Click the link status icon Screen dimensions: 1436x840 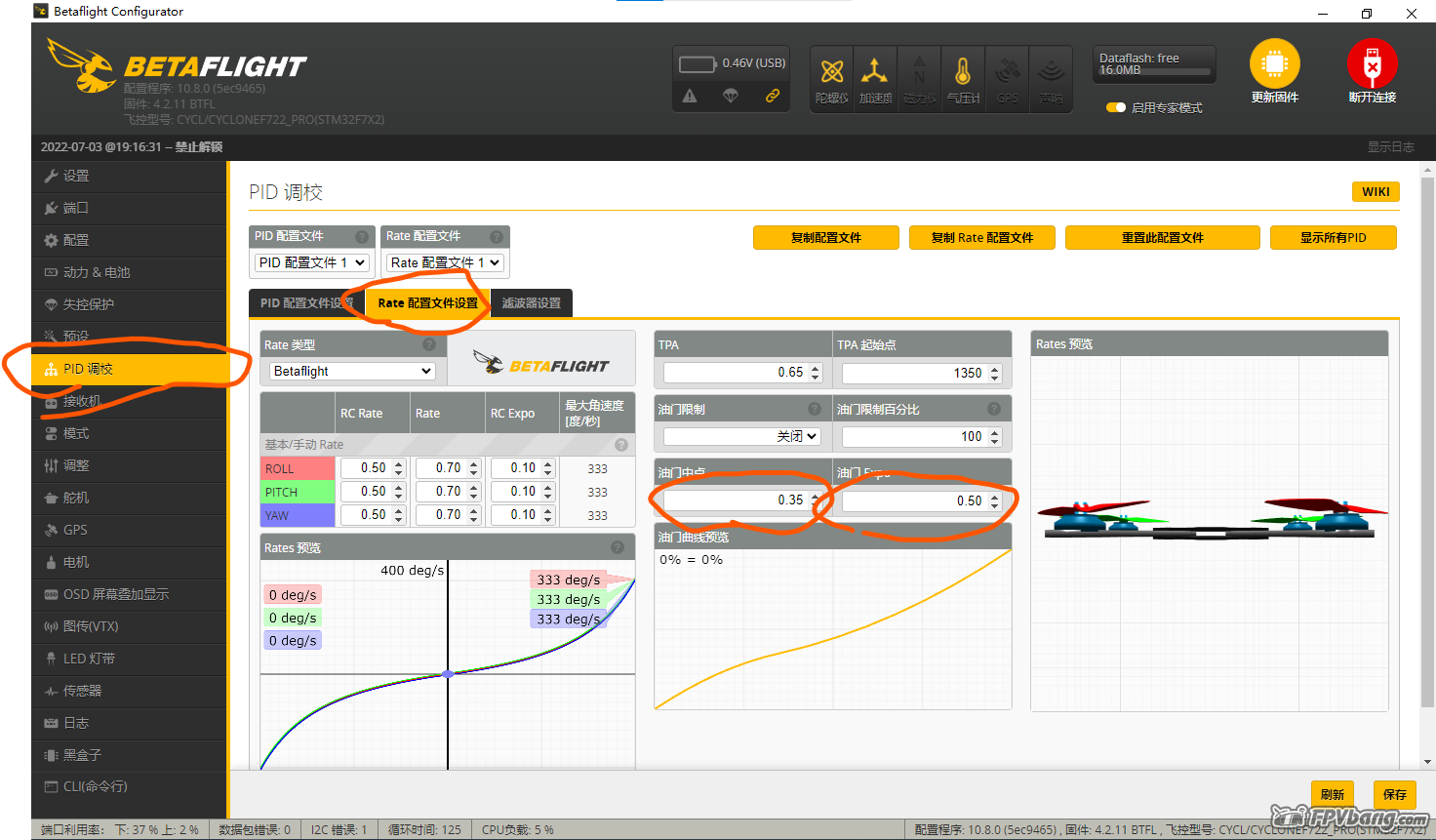click(772, 96)
